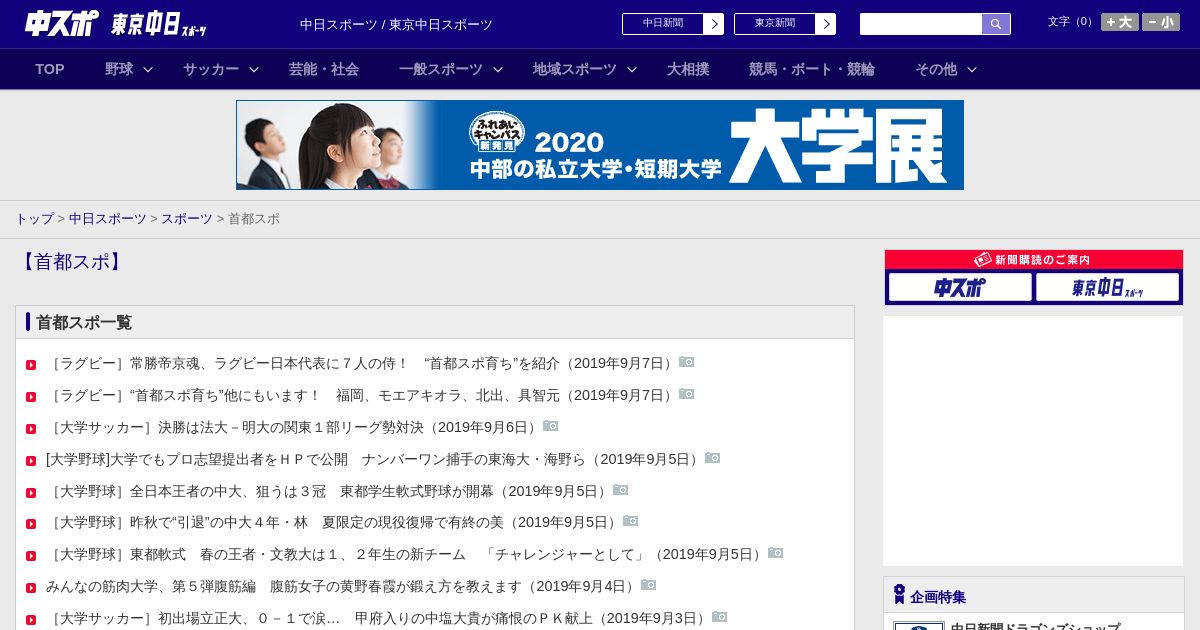Image resolution: width=1200 pixels, height=630 pixels.
Task: Click 中スポ subscription button in sidebar
Action: click(960, 287)
